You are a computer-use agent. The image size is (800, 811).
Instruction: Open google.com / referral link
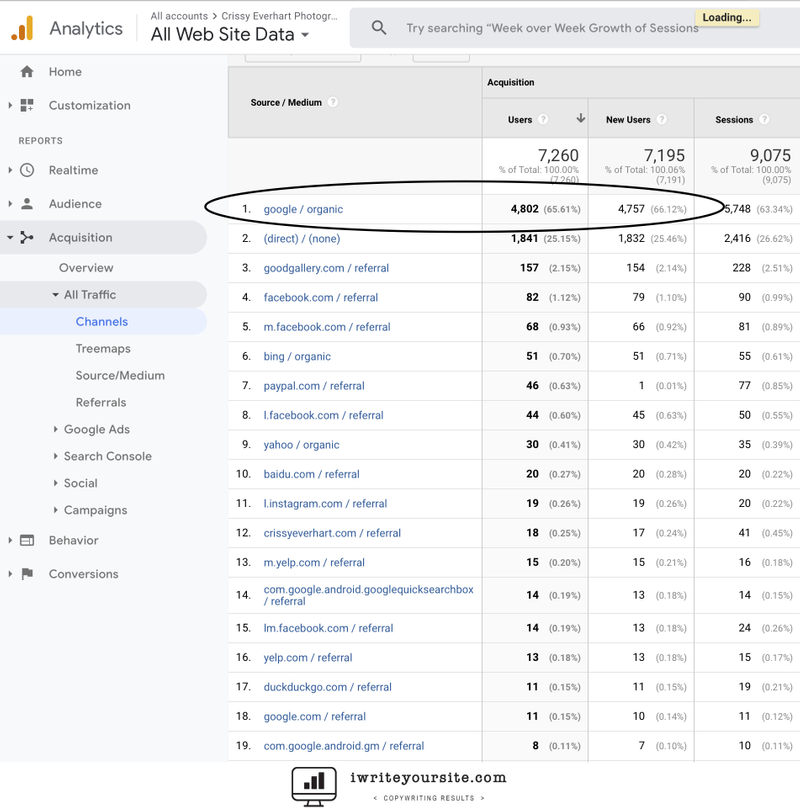coord(314,717)
